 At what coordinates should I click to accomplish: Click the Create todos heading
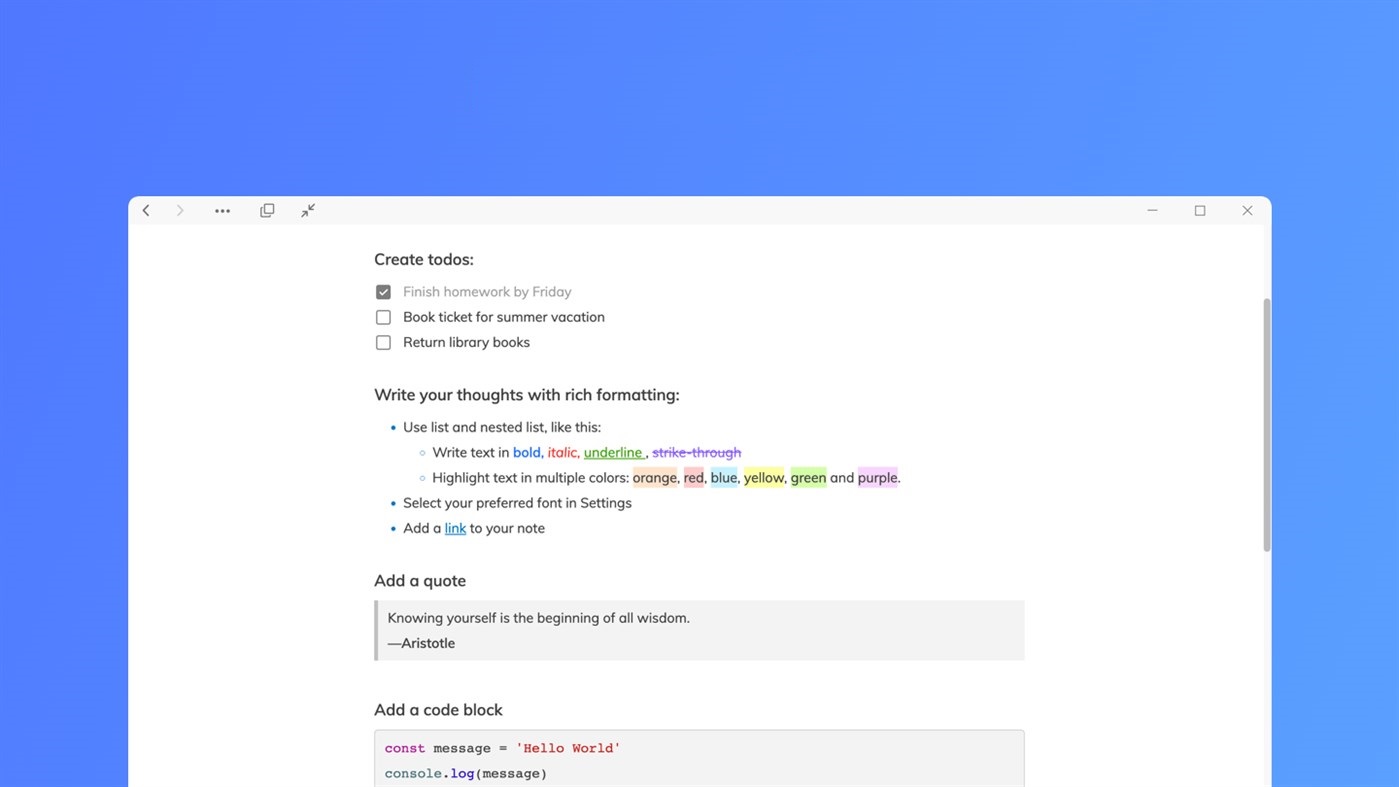point(424,260)
